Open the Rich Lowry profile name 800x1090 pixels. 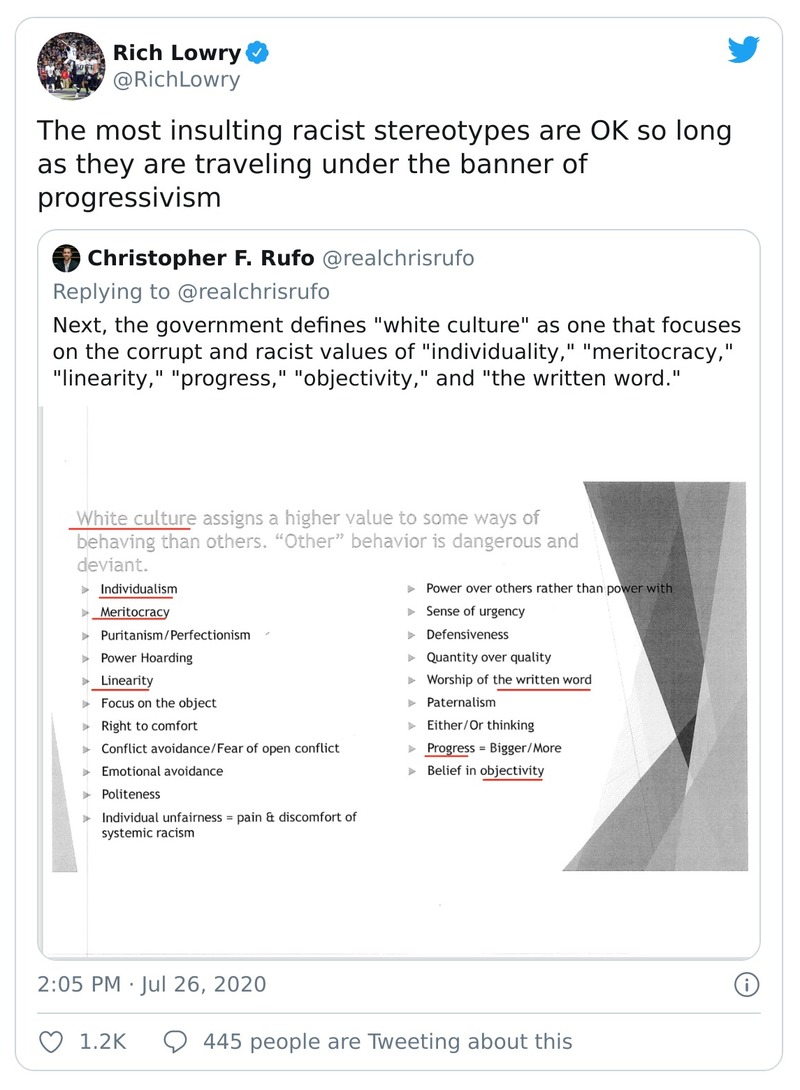(x=174, y=52)
